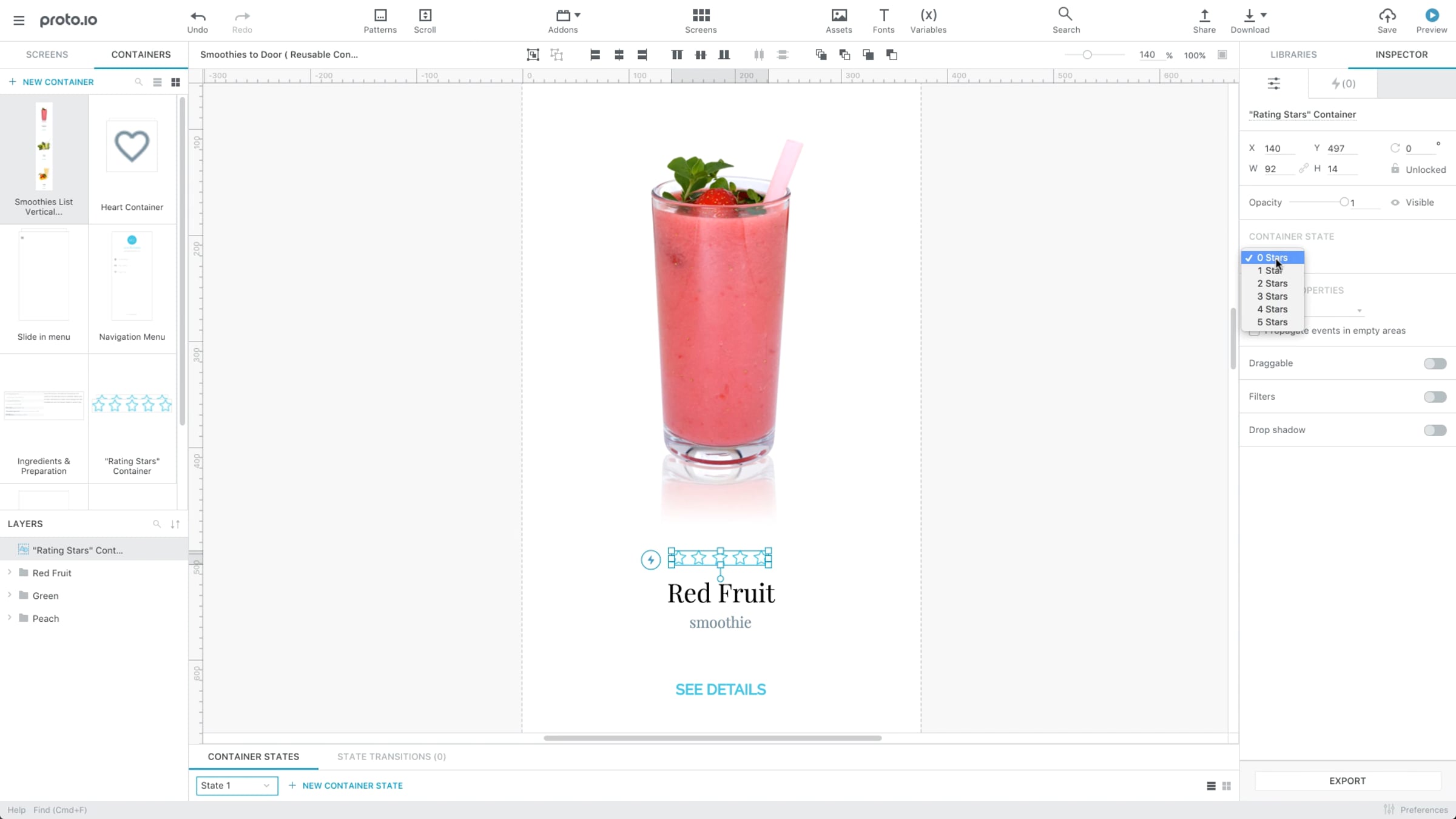Expand the Red Fruit layer folder
The height and width of the screenshot is (819, 1456).
point(10,573)
